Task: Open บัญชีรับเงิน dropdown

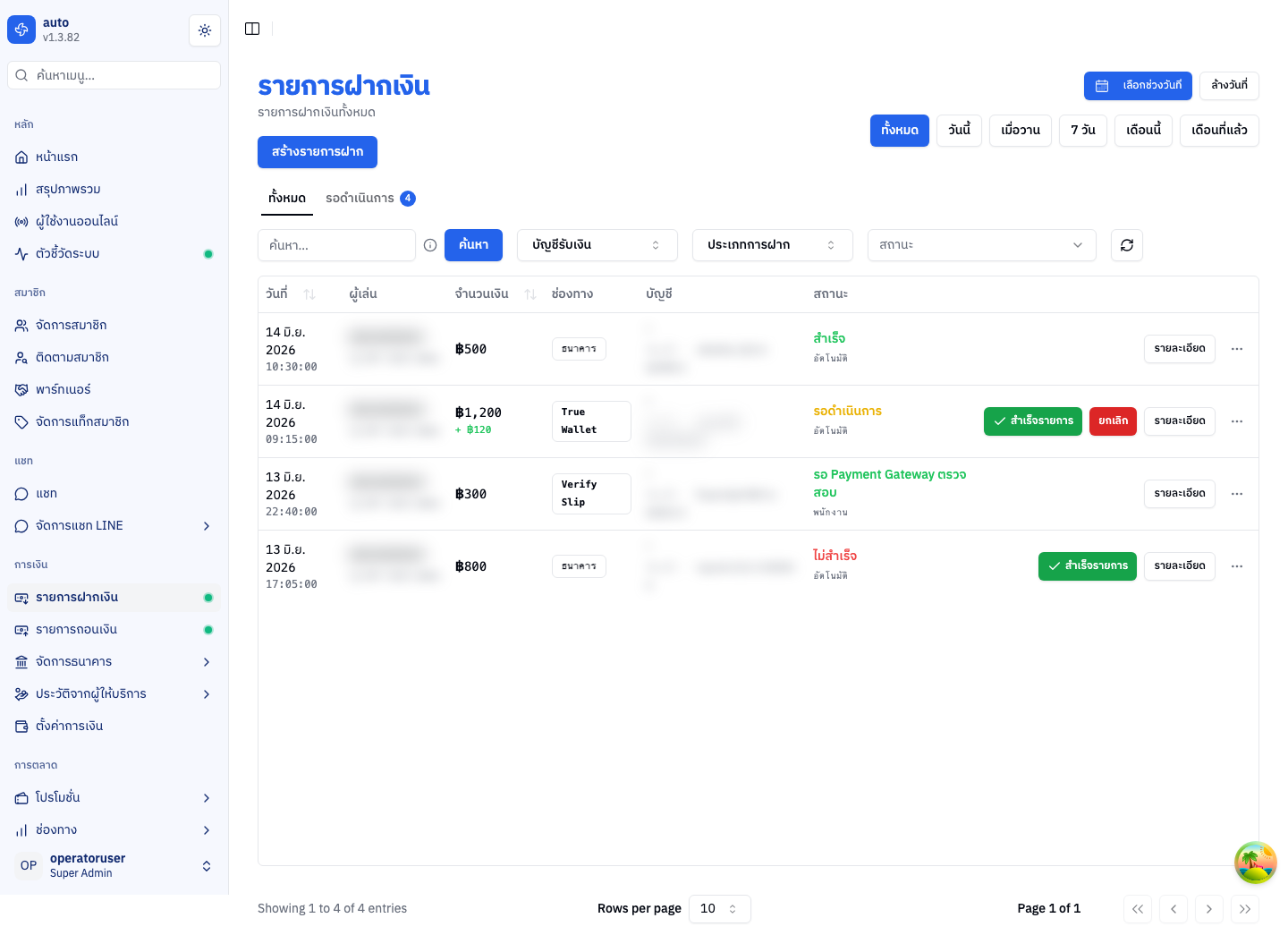Action: 597,245
